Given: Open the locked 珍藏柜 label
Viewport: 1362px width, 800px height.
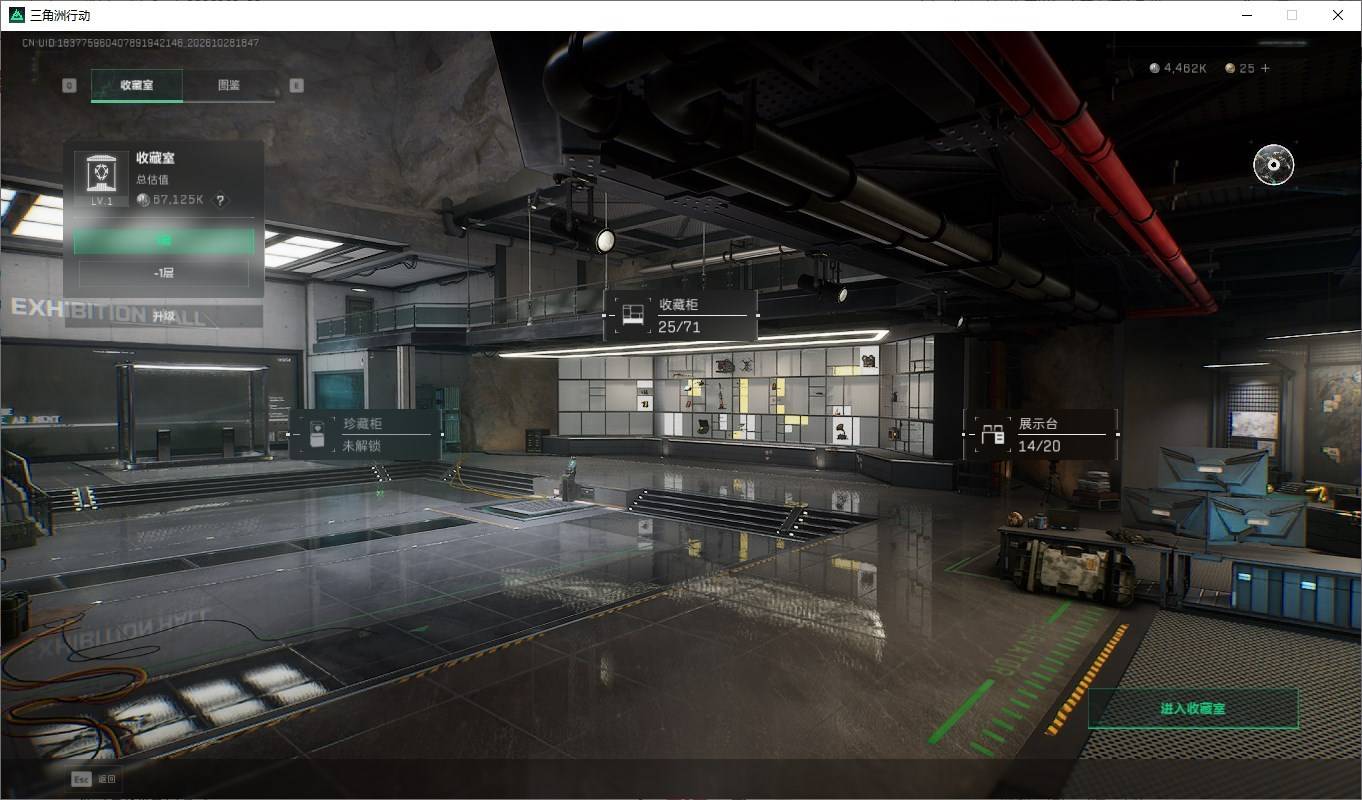Looking at the screenshot, I should [365, 435].
